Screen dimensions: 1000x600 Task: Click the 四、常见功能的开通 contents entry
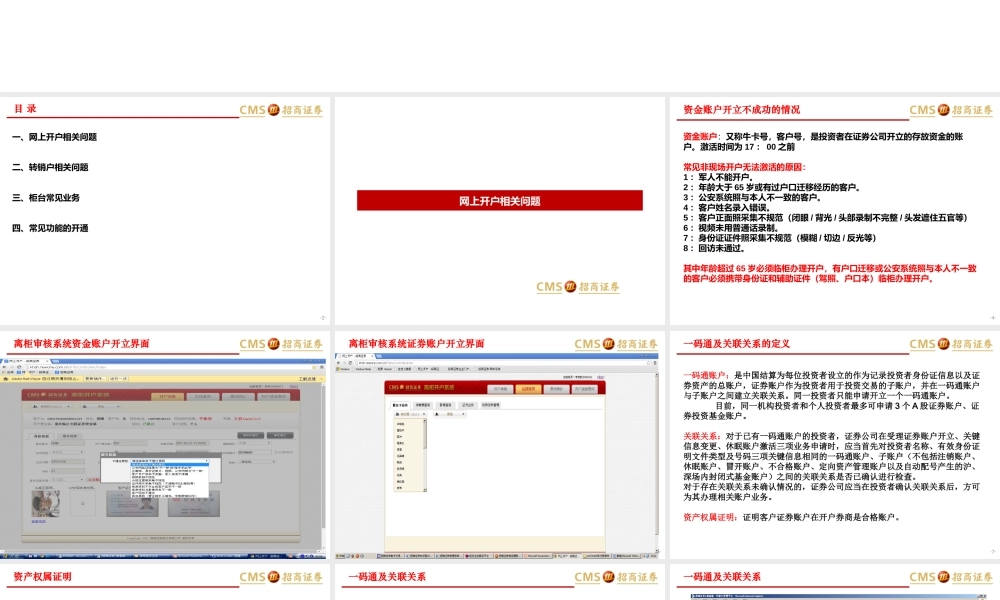50,228
